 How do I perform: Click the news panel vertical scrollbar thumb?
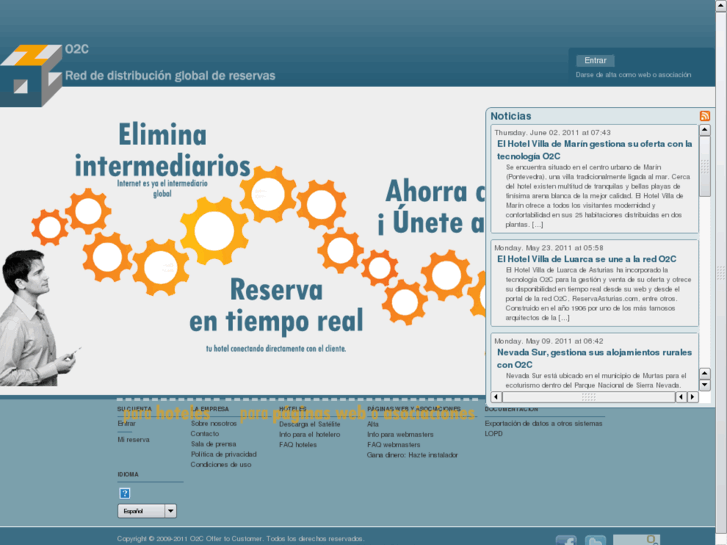pos(705,167)
